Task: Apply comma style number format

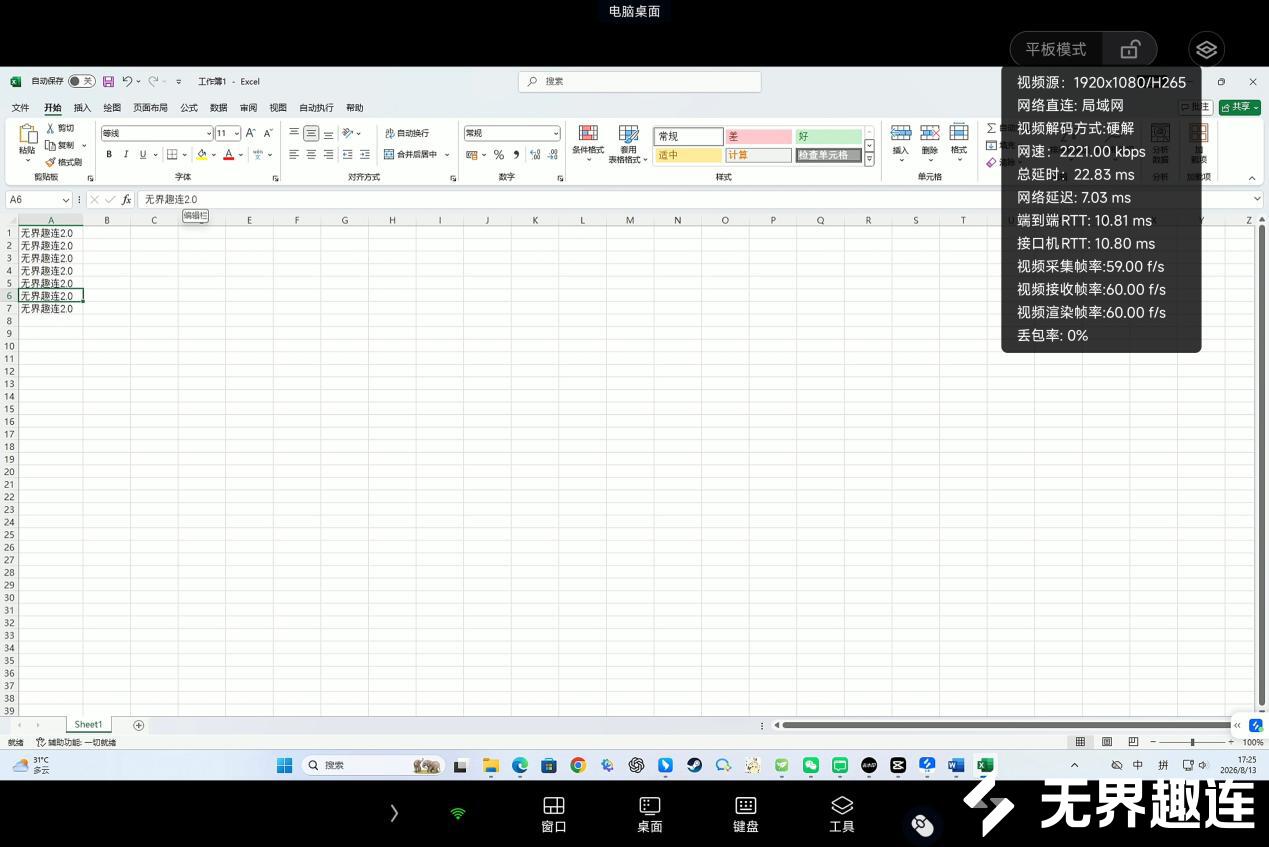Action: 516,155
